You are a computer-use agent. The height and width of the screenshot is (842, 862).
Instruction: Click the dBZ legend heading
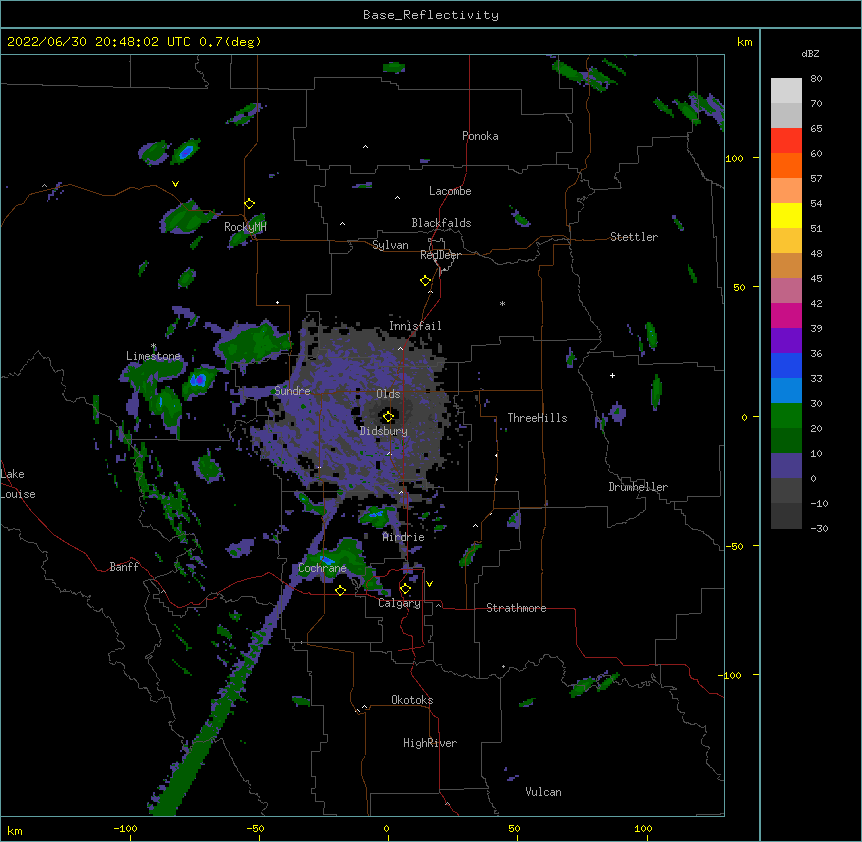[810, 54]
